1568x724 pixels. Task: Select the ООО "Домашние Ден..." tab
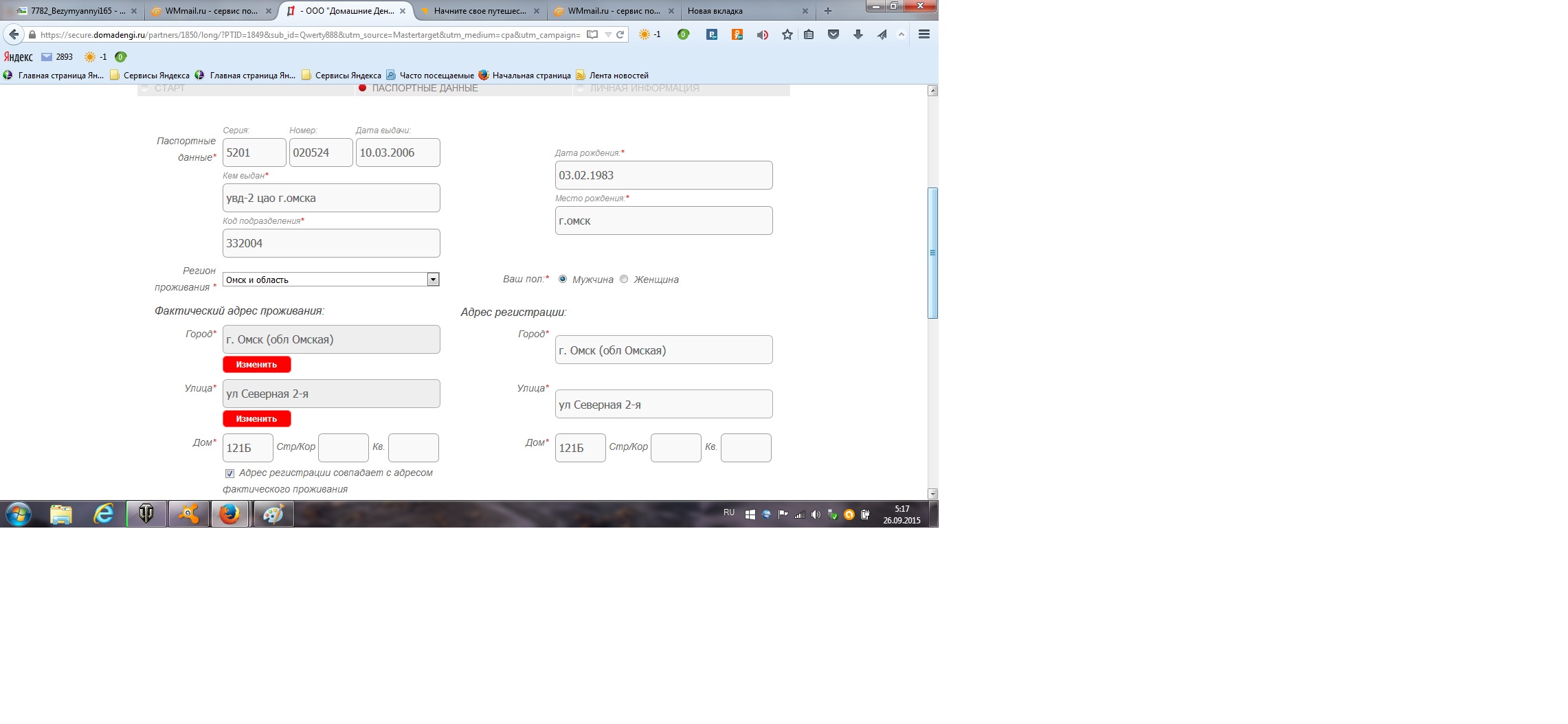346,11
